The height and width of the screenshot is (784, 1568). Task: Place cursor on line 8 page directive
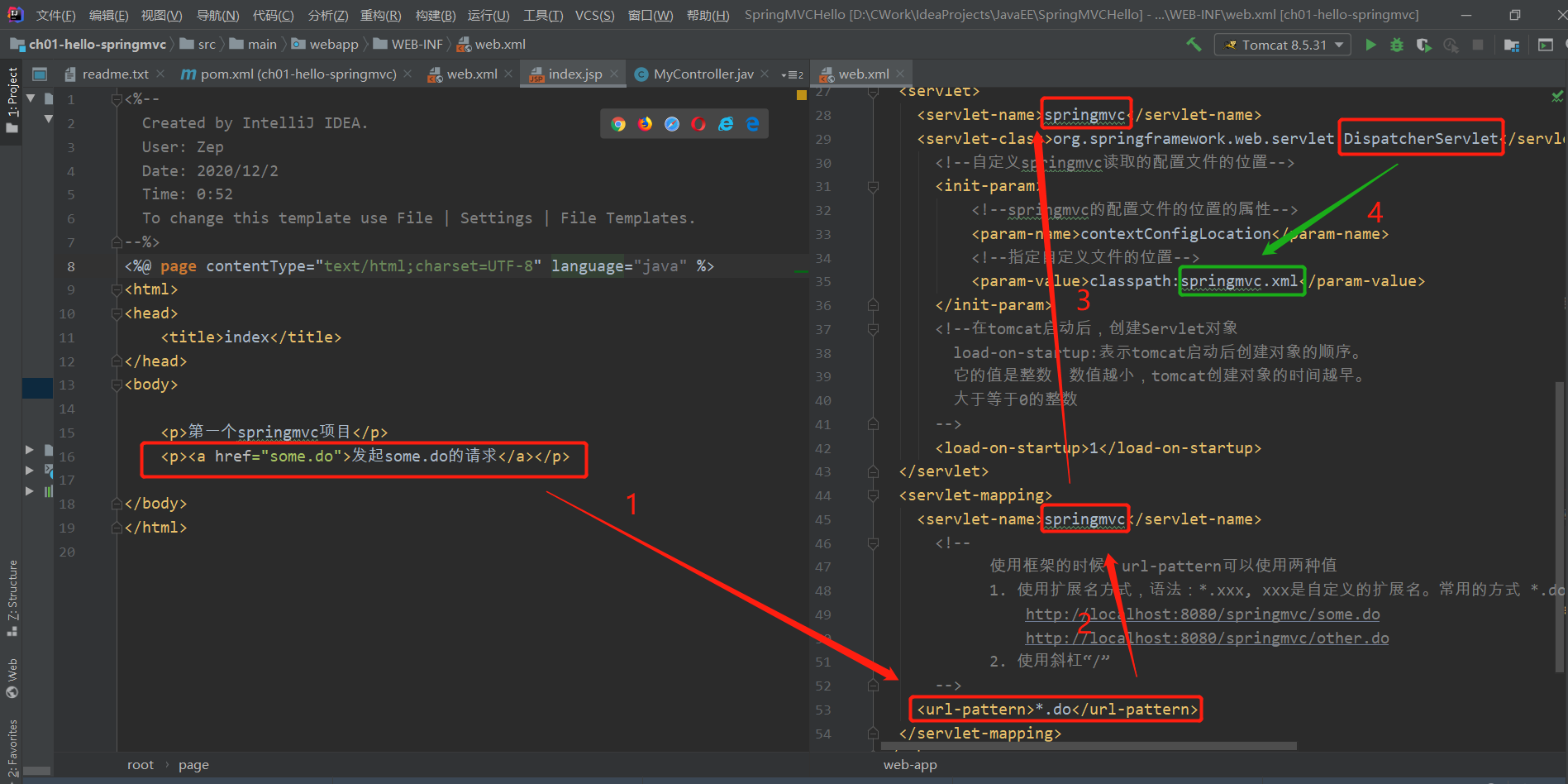point(419,266)
